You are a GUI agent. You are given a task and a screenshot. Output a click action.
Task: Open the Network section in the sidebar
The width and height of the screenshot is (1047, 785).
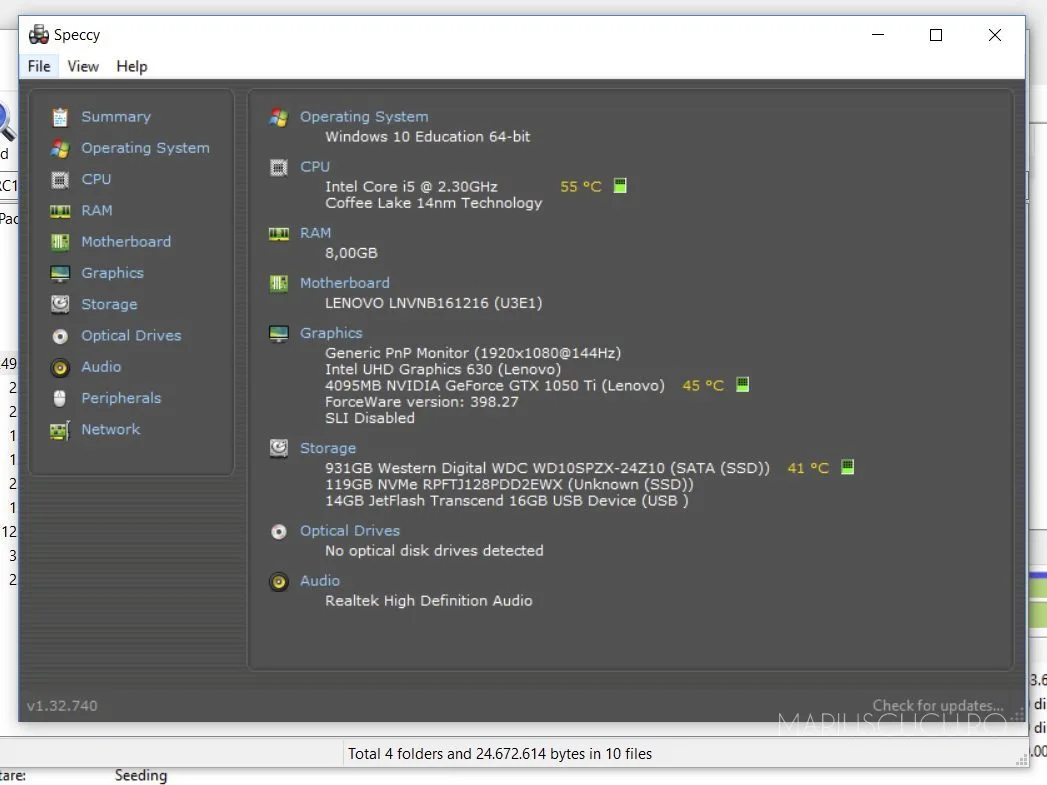pyautogui.click(x=111, y=429)
